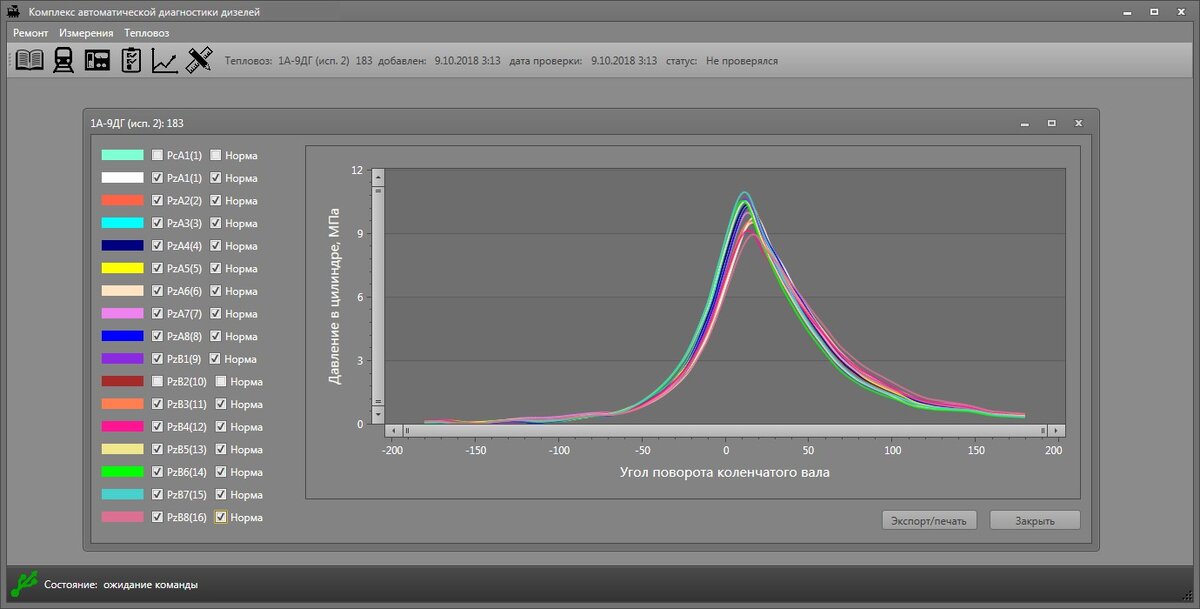Open the measuring device panel icon
Viewport: 1200px width, 609px height.
click(97, 60)
